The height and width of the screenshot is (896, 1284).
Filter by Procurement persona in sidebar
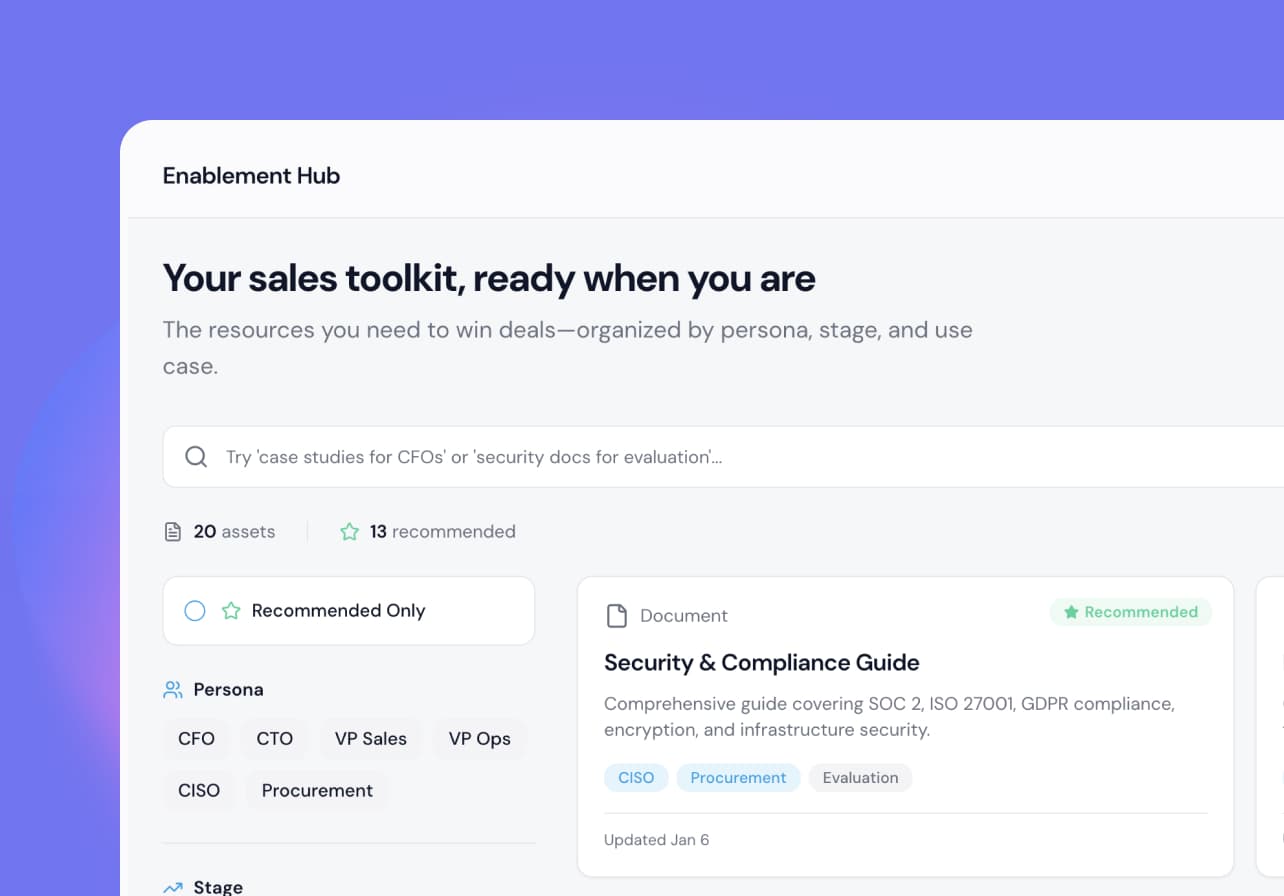point(317,790)
